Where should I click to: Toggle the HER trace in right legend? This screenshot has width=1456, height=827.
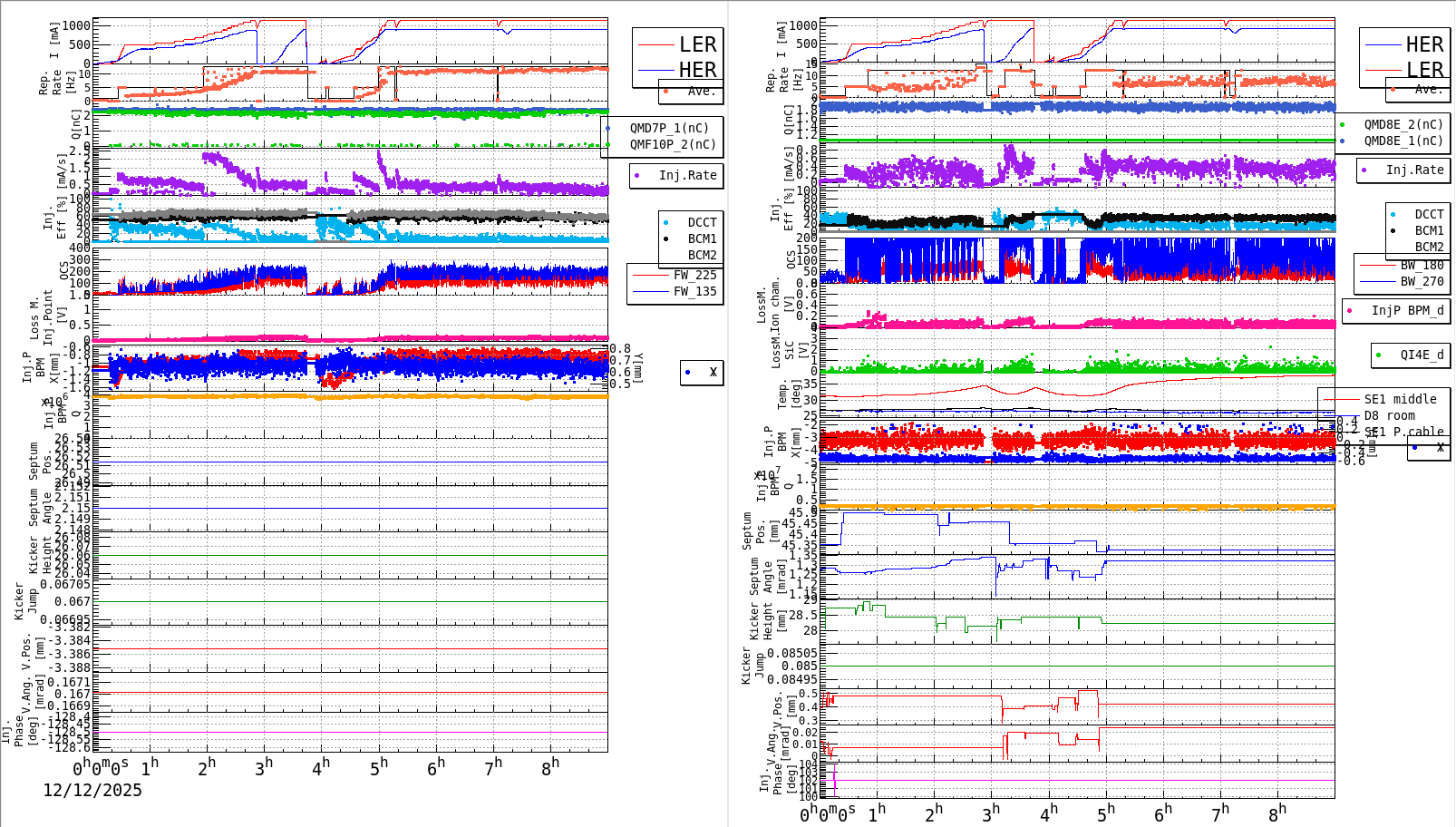tap(1405, 44)
